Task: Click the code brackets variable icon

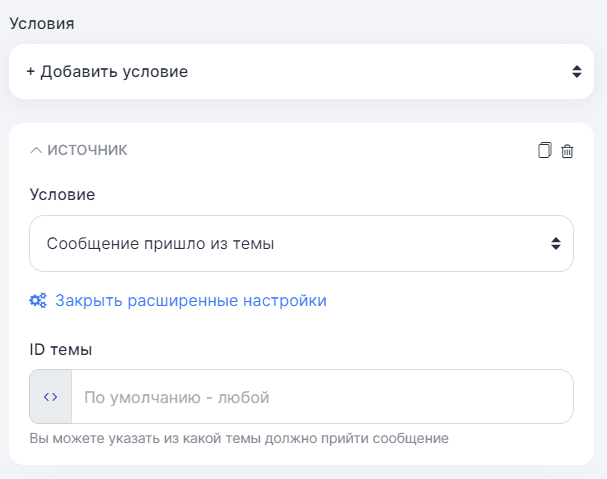Action: (51, 397)
